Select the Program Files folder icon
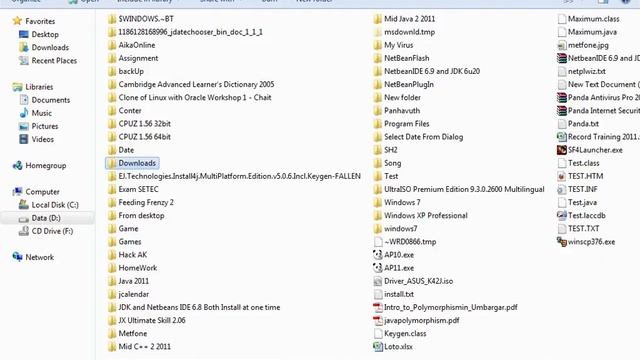Viewport: 640px width, 360px height. point(378,123)
